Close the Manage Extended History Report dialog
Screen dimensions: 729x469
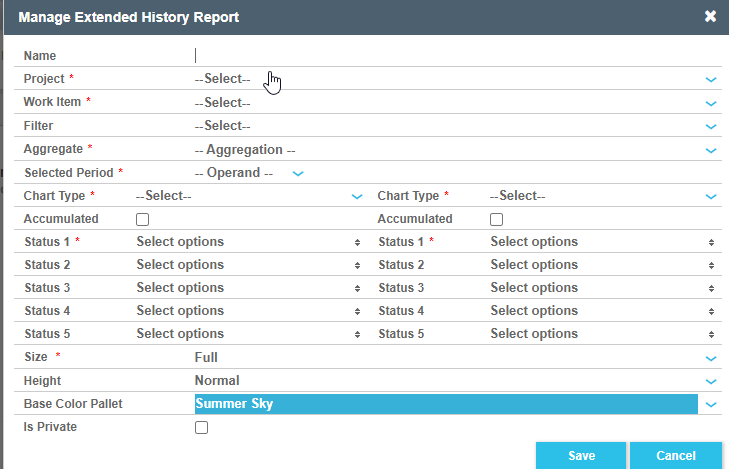[x=710, y=17]
